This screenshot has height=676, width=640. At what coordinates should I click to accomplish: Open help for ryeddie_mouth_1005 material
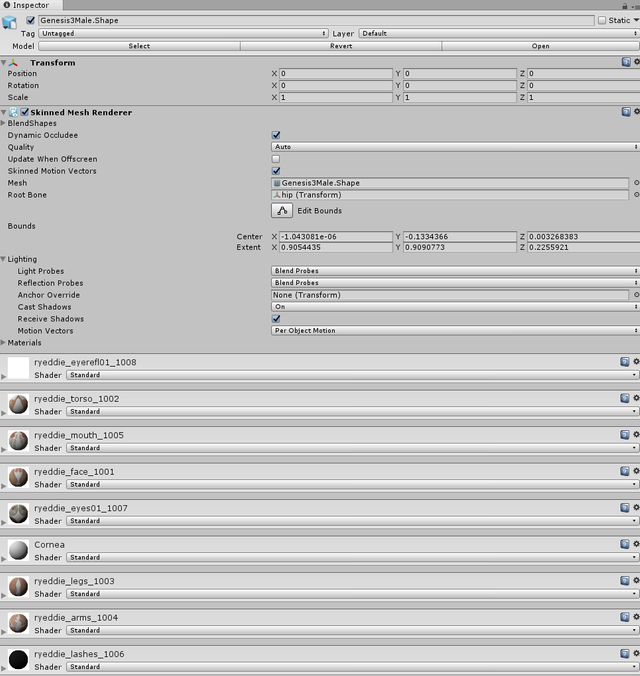point(624,435)
